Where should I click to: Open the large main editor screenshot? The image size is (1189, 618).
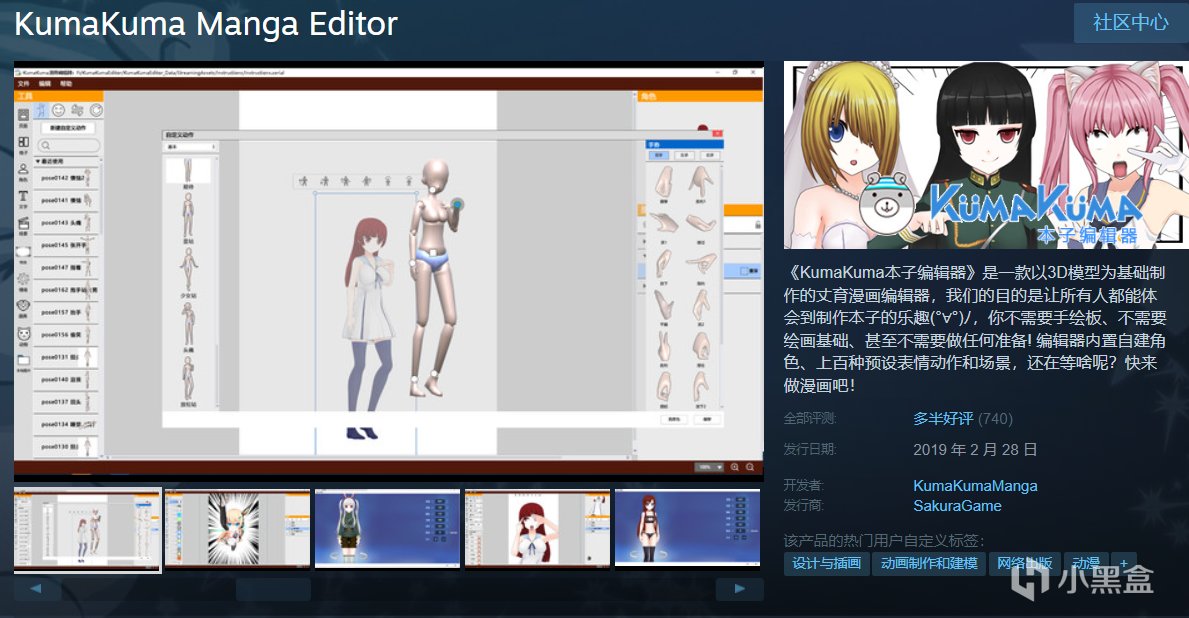click(389, 271)
